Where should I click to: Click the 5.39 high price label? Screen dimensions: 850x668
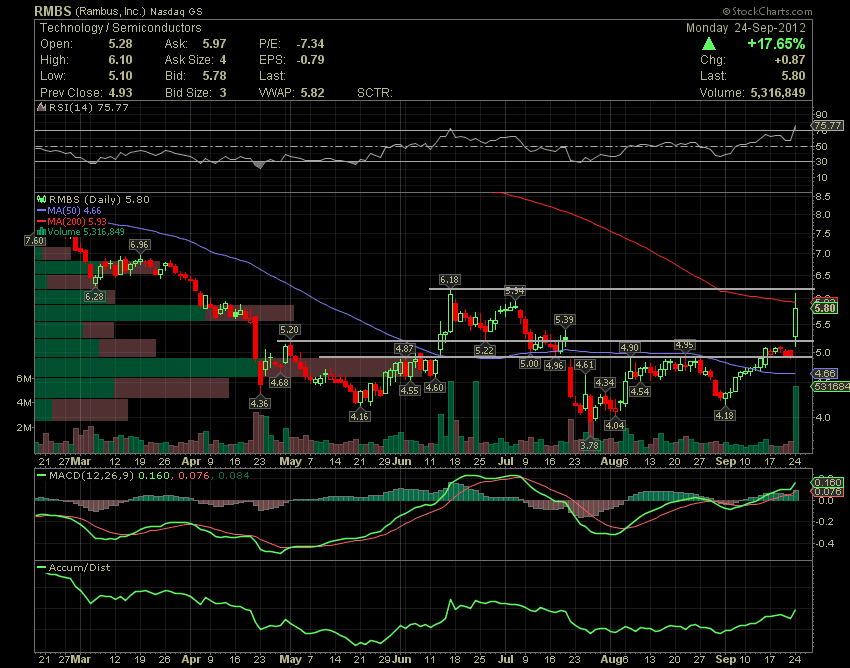pyautogui.click(x=564, y=320)
